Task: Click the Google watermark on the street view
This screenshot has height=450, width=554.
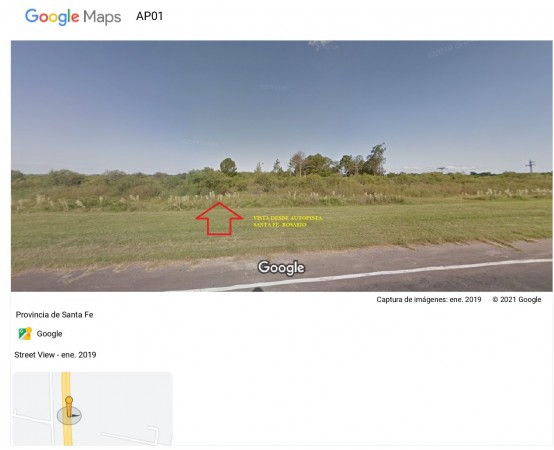Action: pos(281,268)
